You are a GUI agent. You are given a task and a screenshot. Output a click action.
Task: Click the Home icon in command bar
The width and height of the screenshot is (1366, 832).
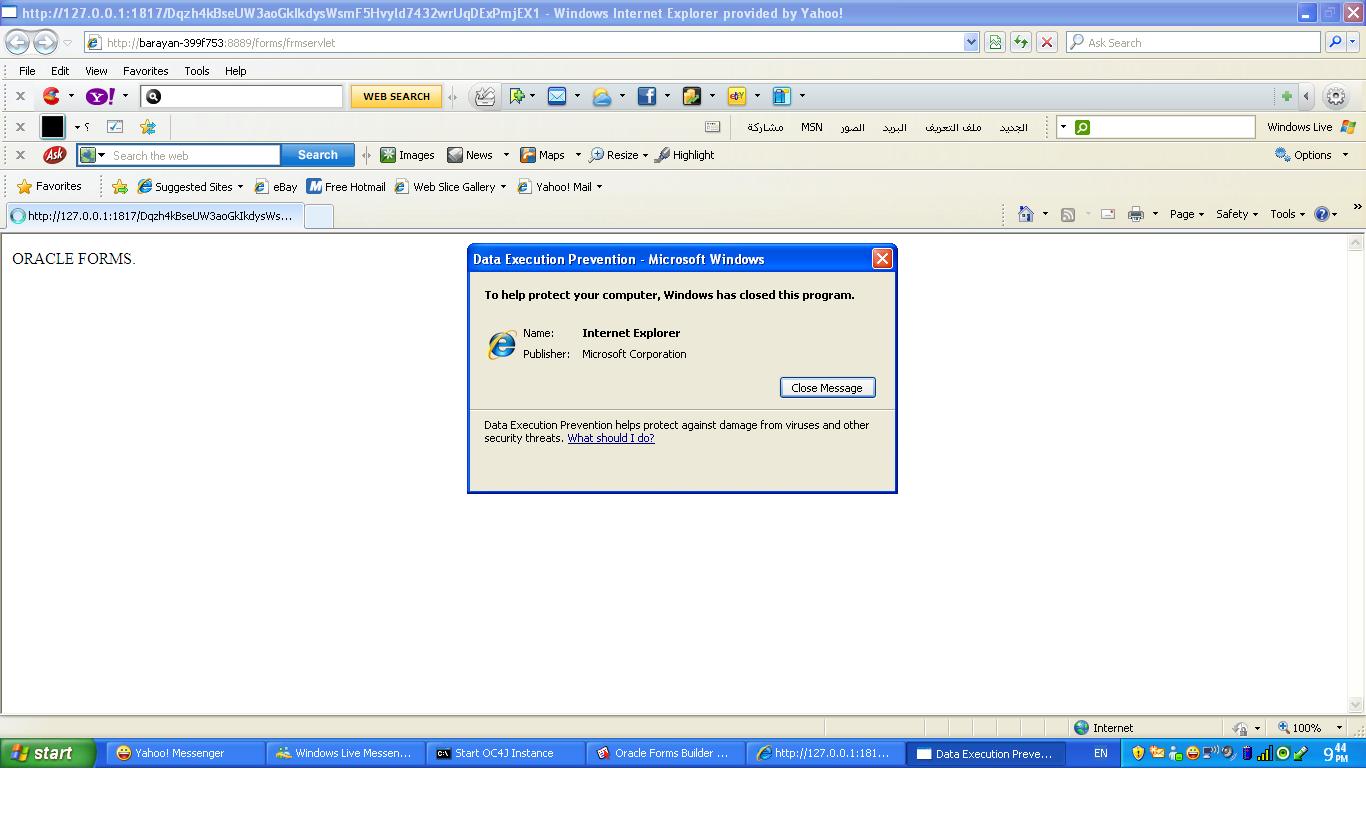coord(1025,214)
